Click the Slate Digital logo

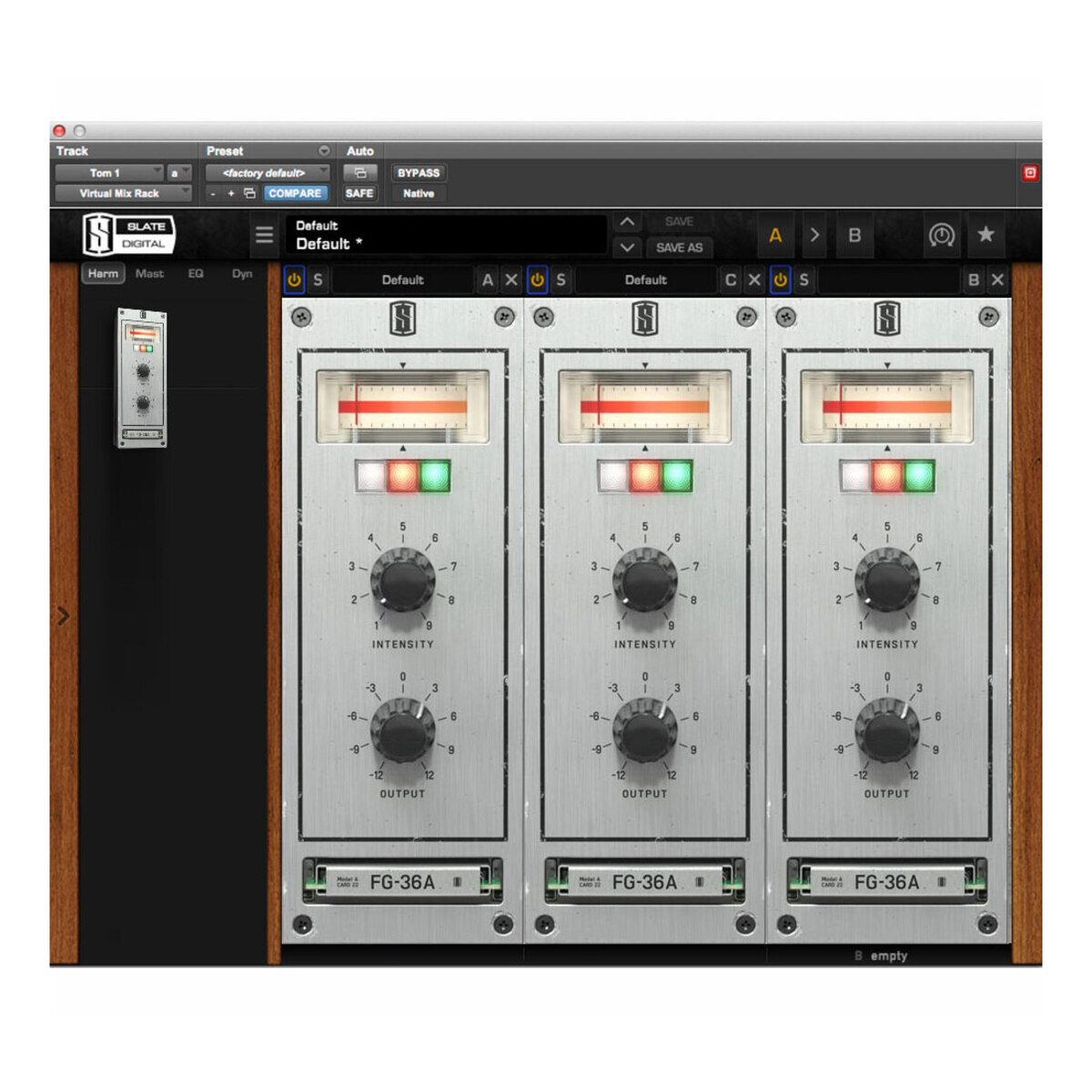(x=128, y=234)
